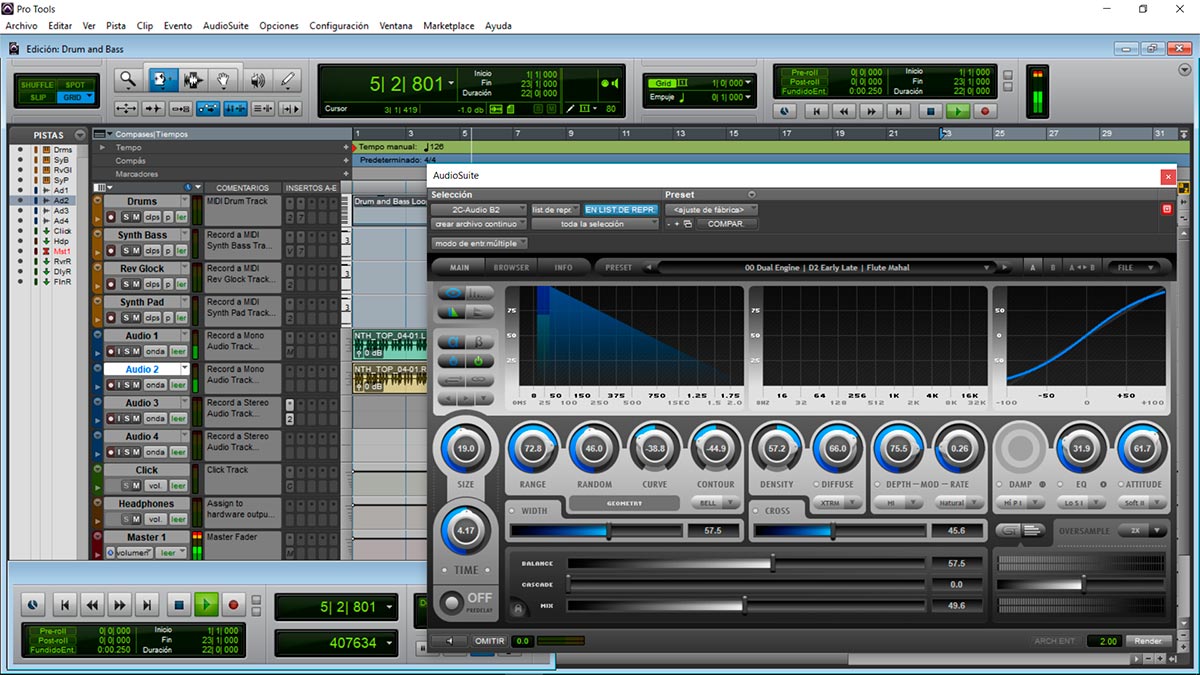Image resolution: width=1200 pixels, height=675 pixels.
Task: Select the Scrubber speaker tool
Action: [257, 80]
